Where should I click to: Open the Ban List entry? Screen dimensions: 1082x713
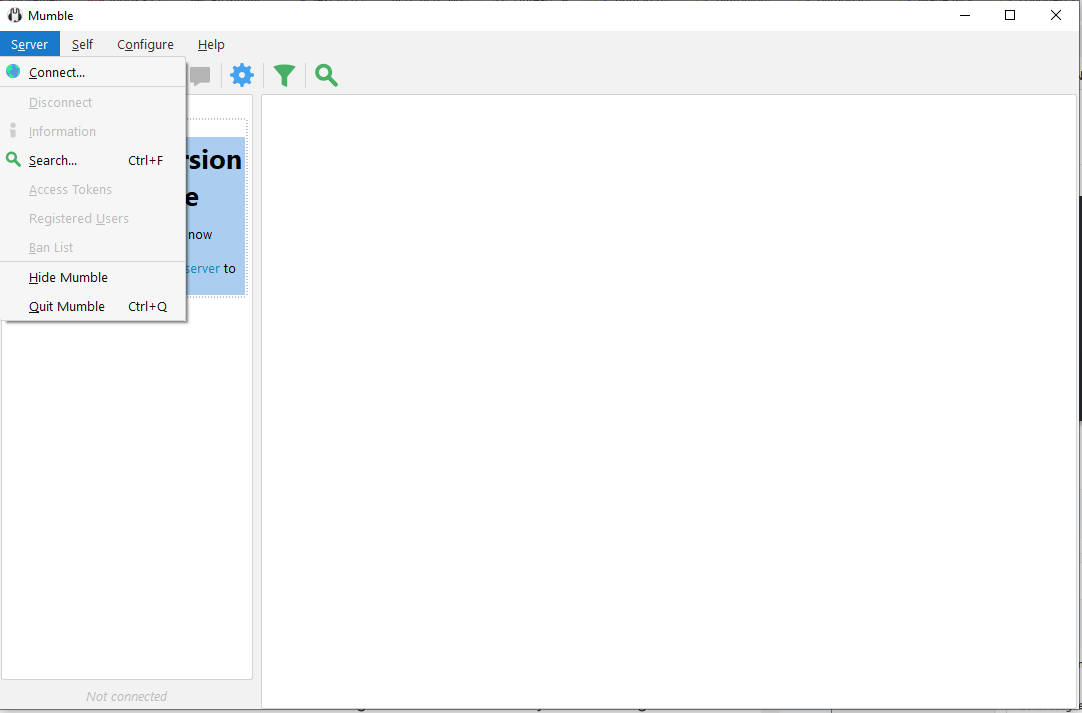(x=51, y=247)
